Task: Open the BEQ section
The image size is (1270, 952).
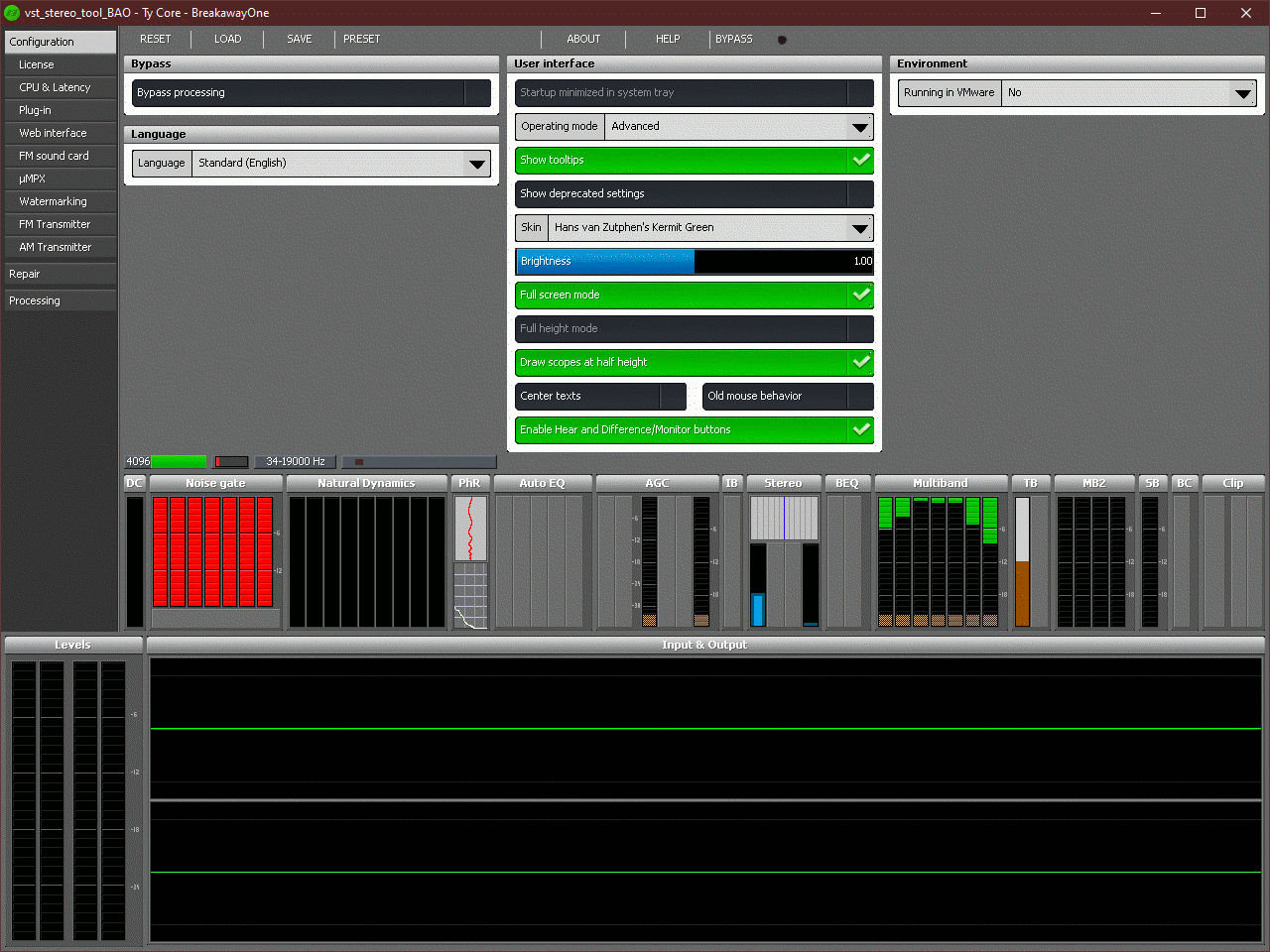Action: coord(847,483)
